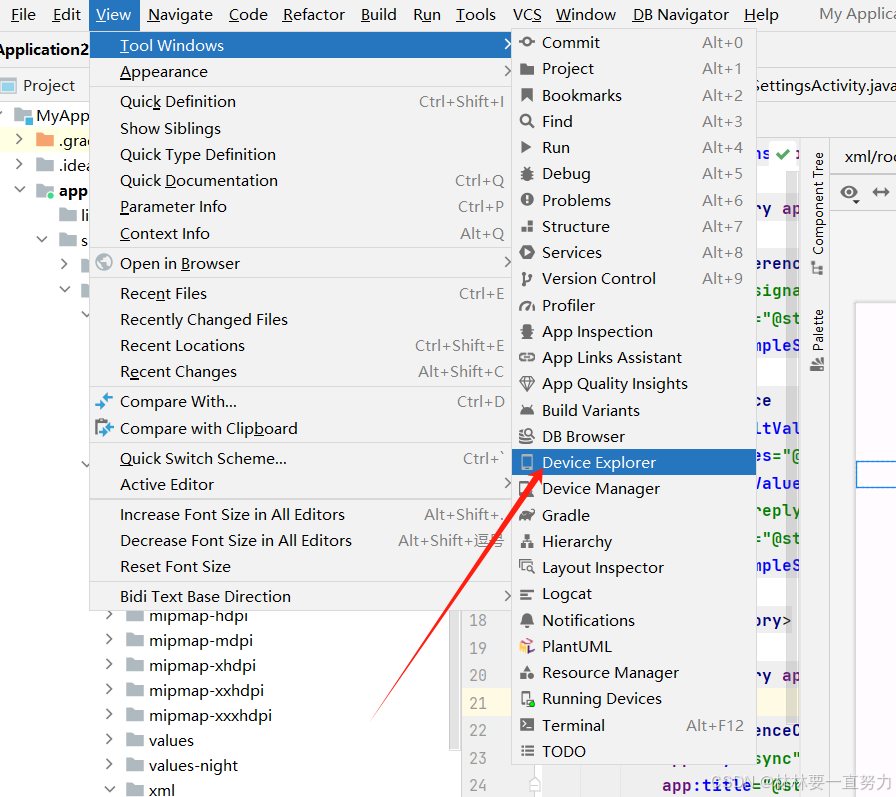Click the Run play icon

[x=526, y=147]
